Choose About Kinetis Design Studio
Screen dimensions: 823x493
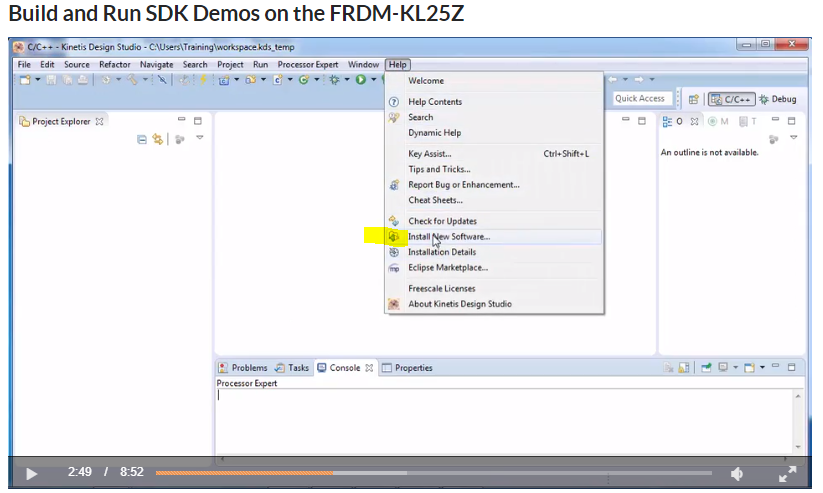click(x=494, y=304)
